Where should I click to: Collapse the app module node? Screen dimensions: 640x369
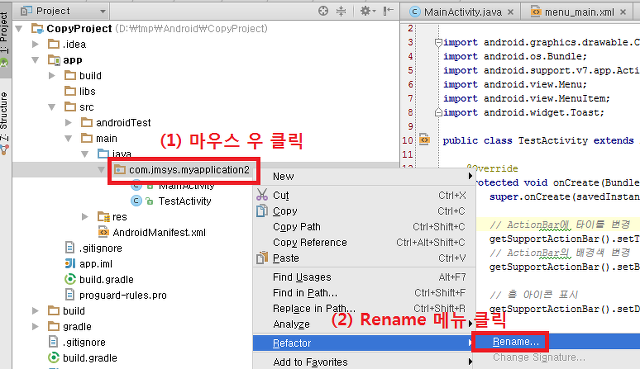click(36, 60)
